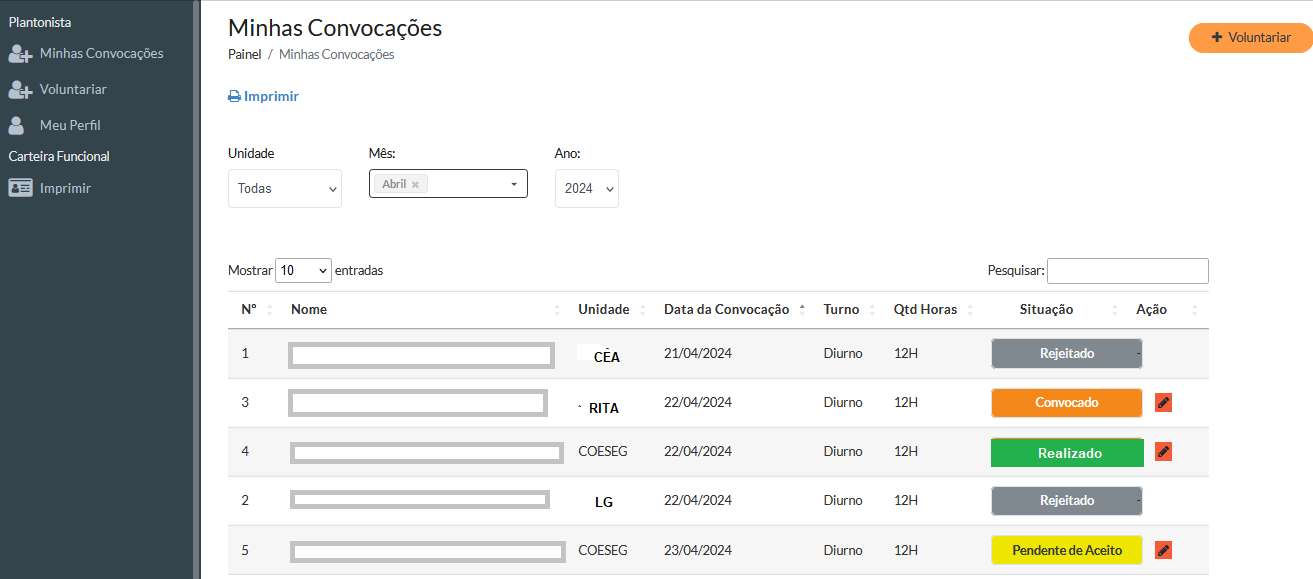Click the plus icon inside Voluntariar button
The image size is (1313, 579).
[1217, 37]
